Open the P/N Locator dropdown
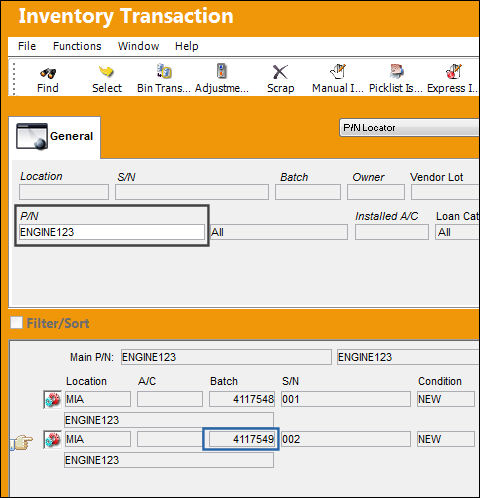 coord(409,128)
